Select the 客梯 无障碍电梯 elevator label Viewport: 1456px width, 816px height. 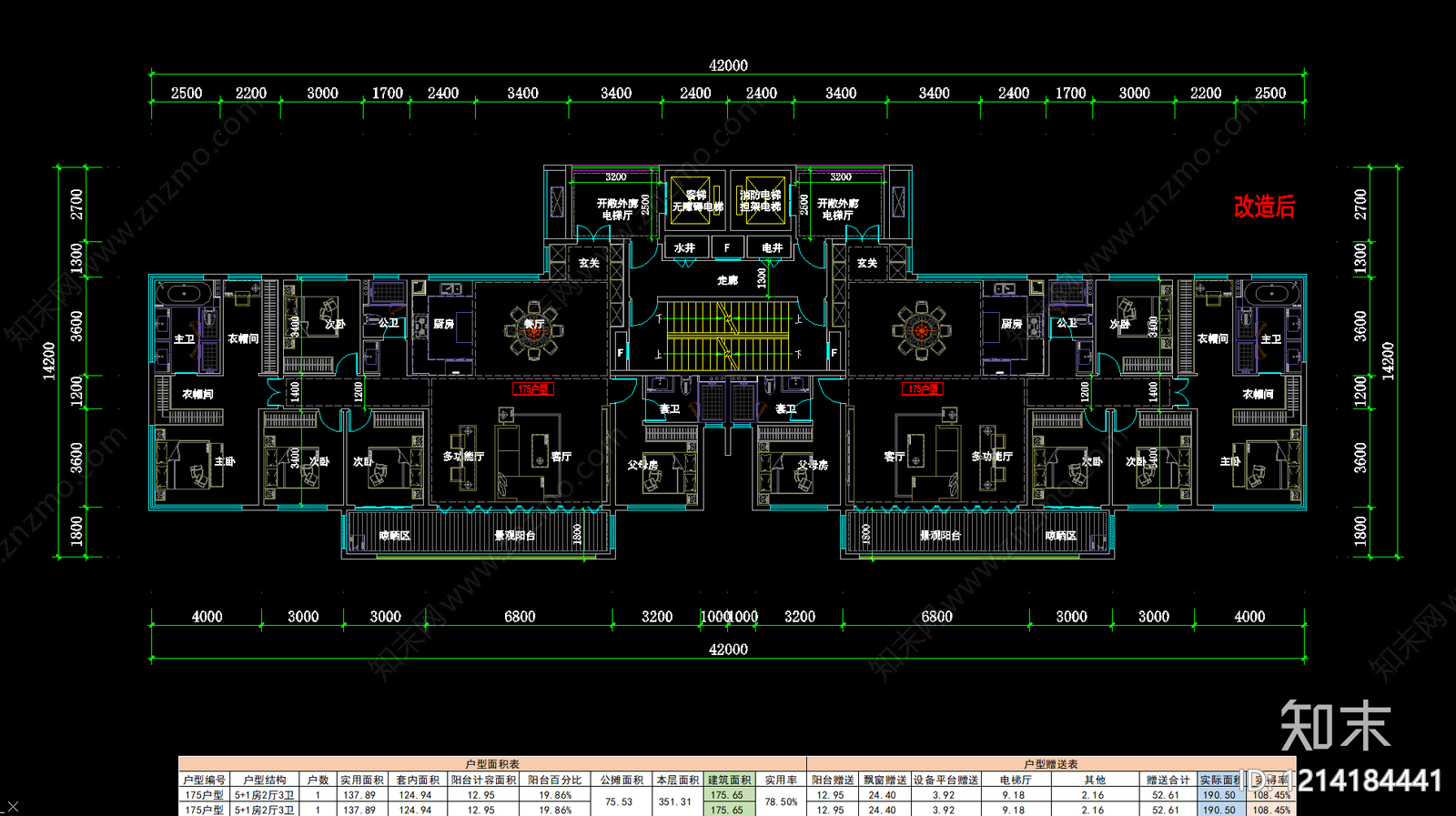(x=697, y=201)
